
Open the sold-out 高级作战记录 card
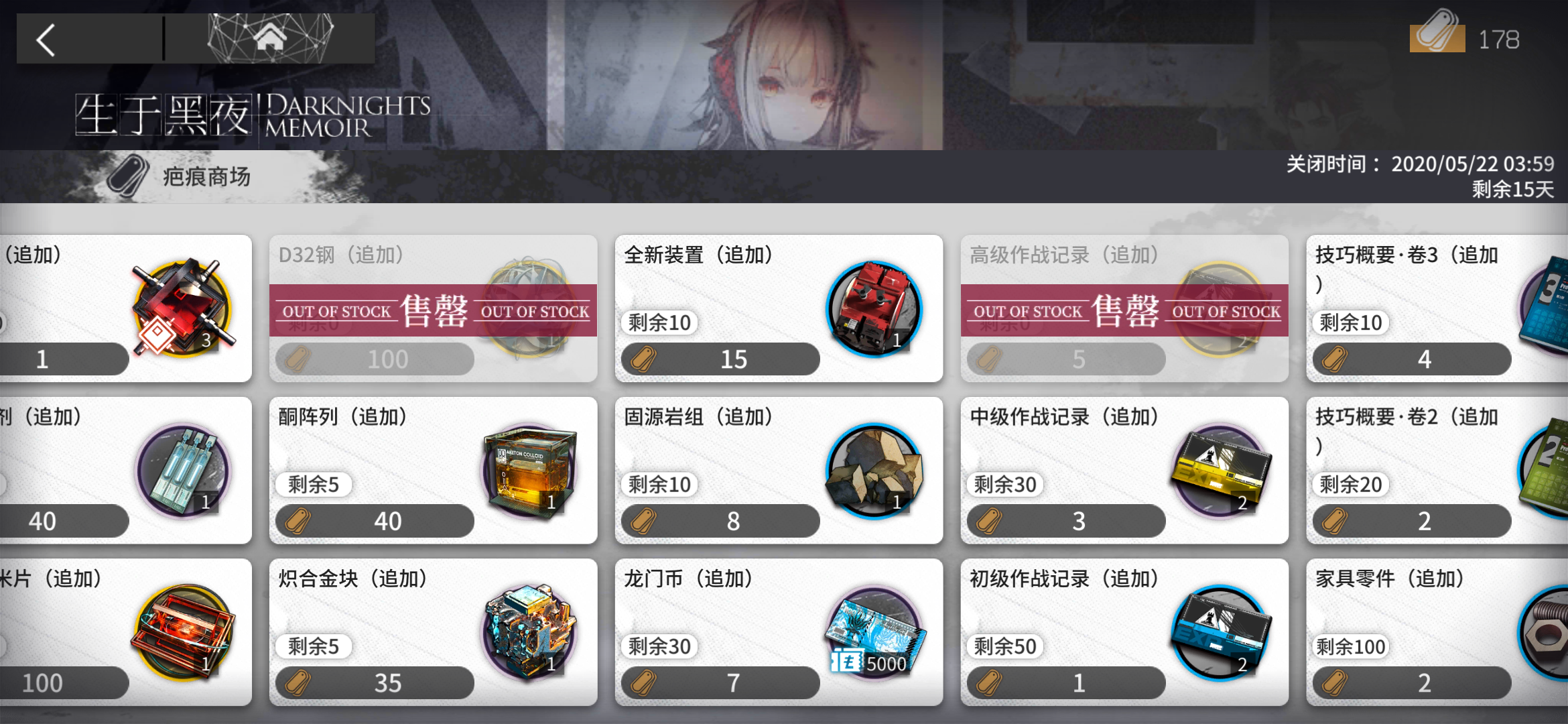point(1124,308)
